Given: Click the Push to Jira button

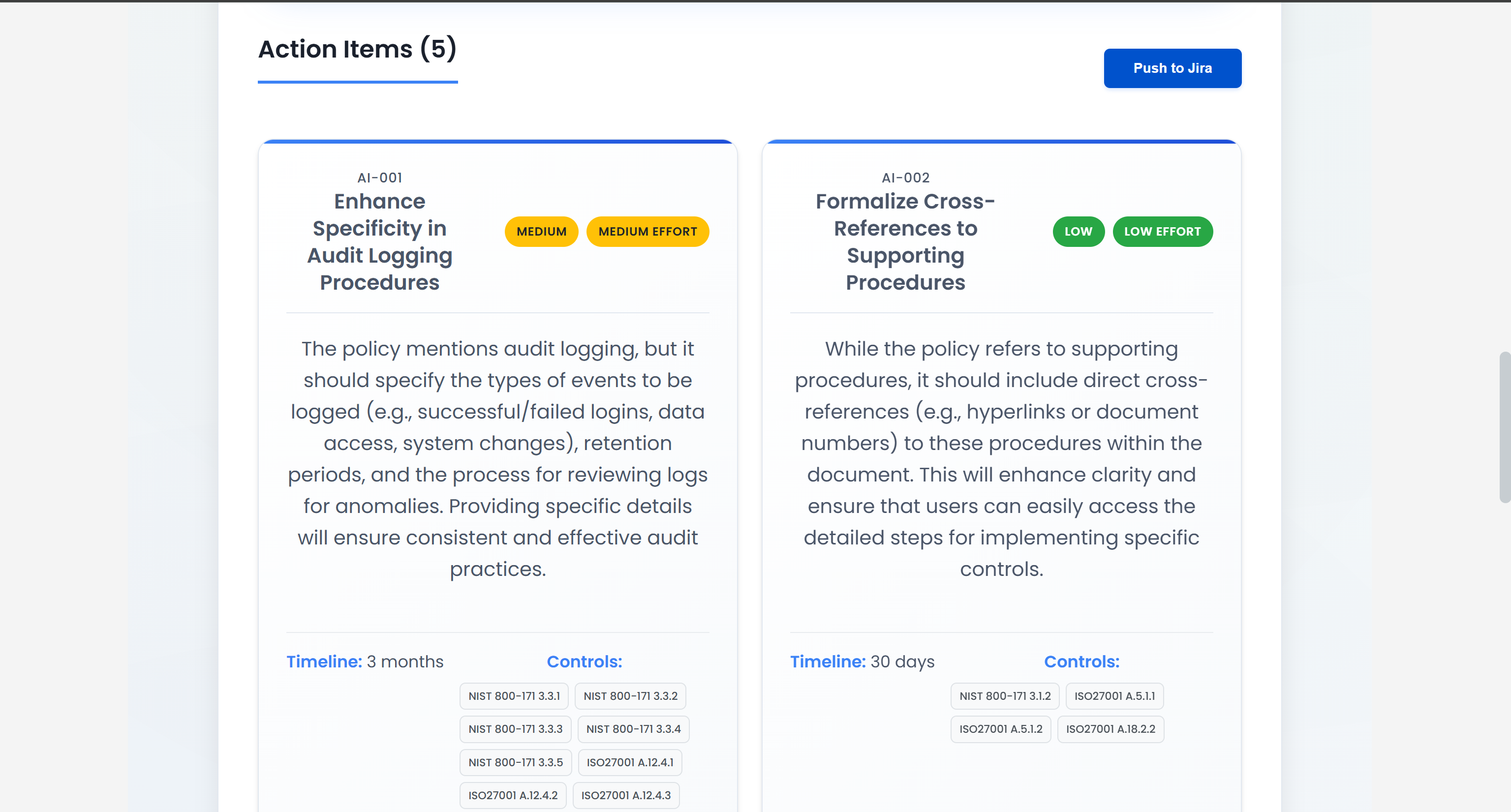Looking at the screenshot, I should [x=1172, y=68].
